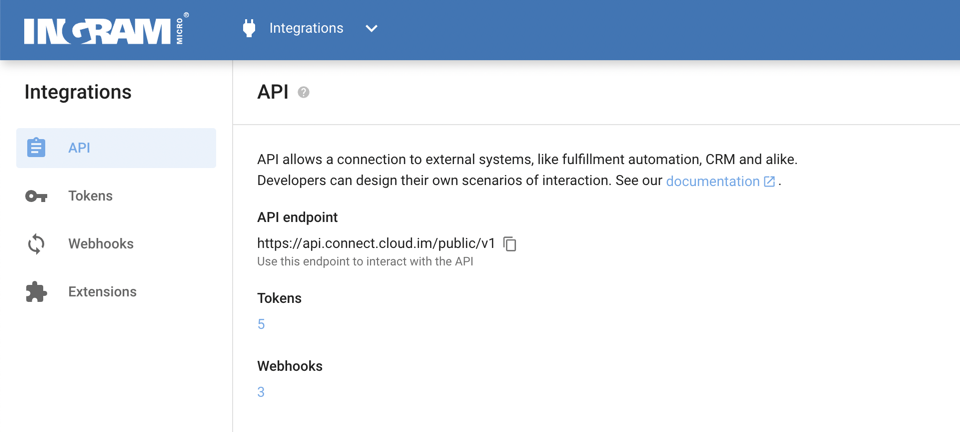Image resolution: width=960 pixels, height=432 pixels.
Task: Click the help question mark next to API
Action: (x=303, y=92)
